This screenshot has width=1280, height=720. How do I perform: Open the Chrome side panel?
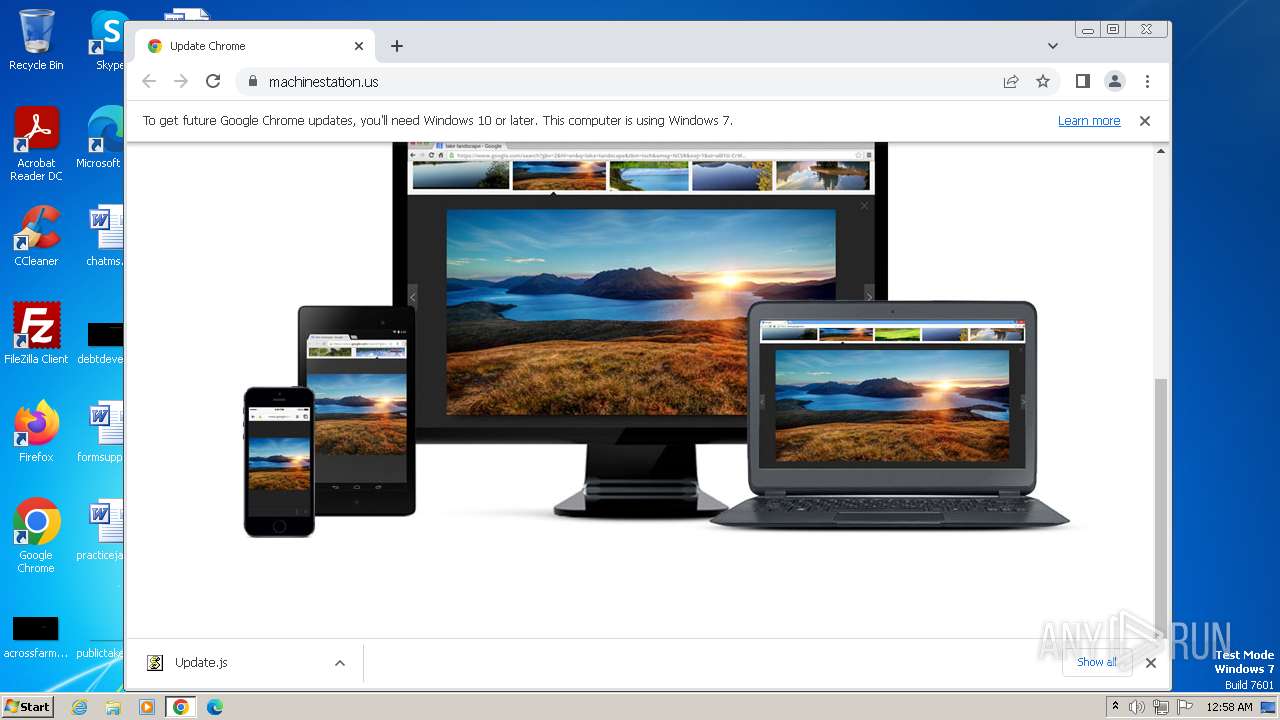1082,82
